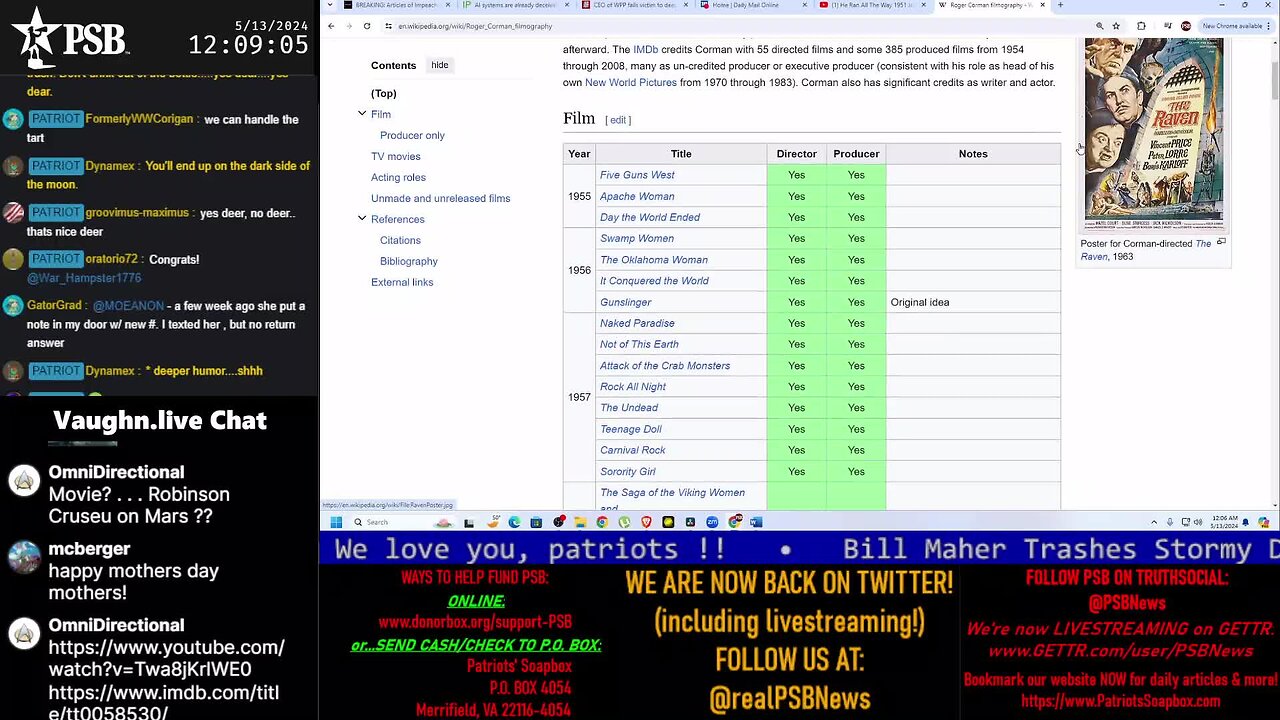Collapse the Film section in Contents
This screenshot has height=720, width=1280.
pos(362,114)
